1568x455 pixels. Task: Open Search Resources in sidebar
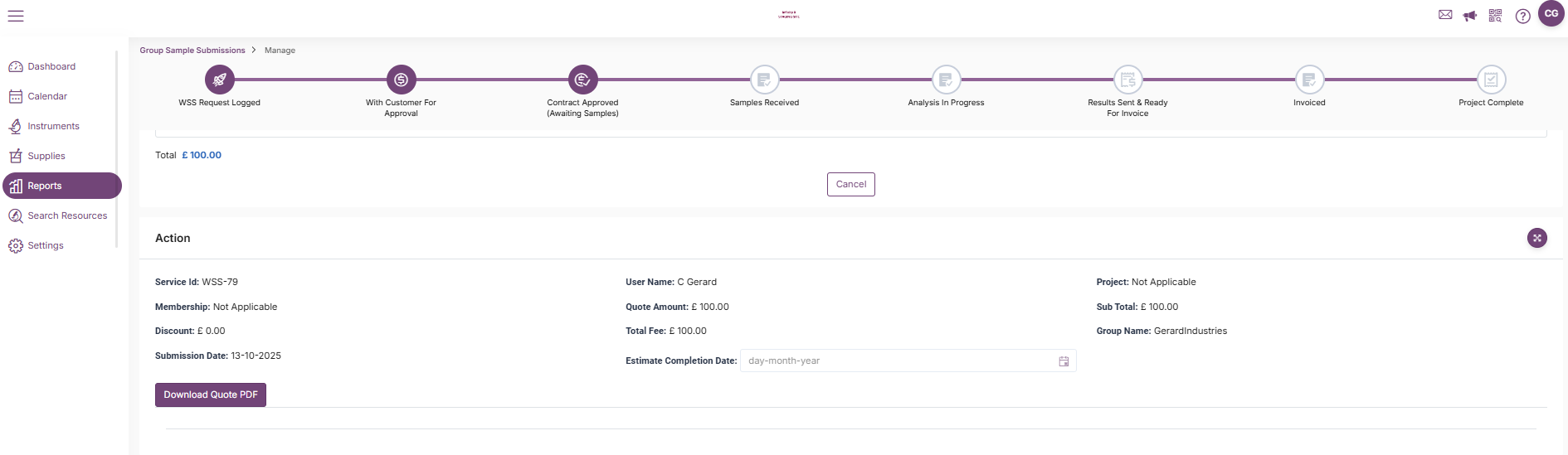point(67,215)
